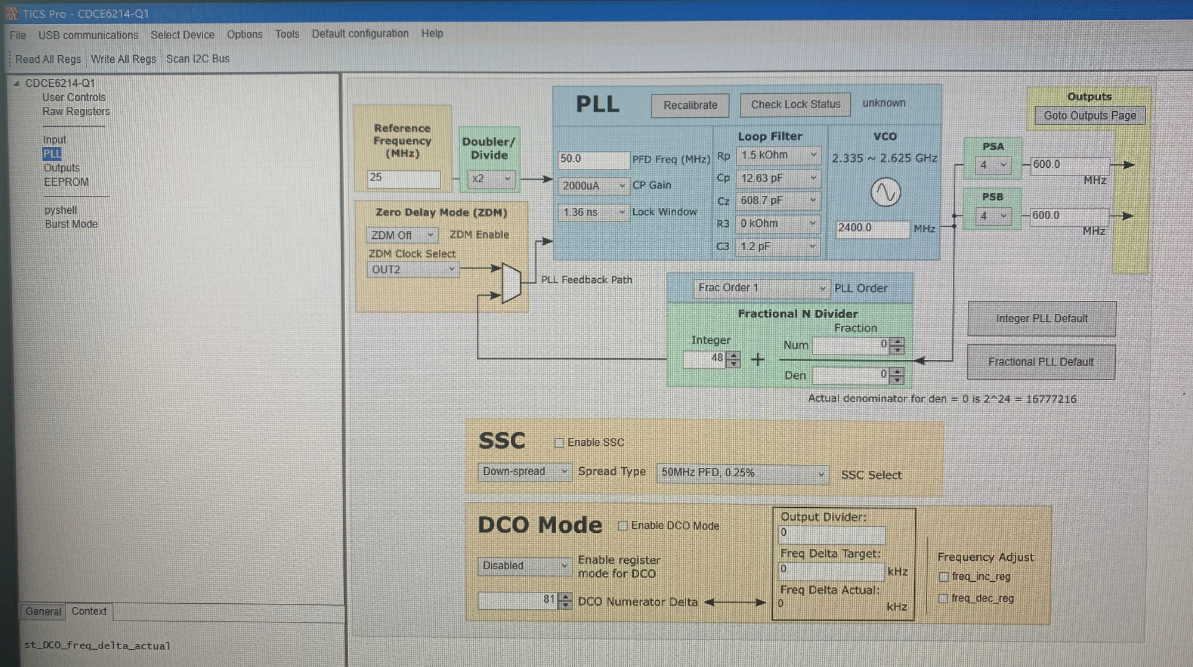1193x667 pixels.
Task: Open the C3 1.2 pF dropdown
Action: pyautogui.click(x=778, y=246)
